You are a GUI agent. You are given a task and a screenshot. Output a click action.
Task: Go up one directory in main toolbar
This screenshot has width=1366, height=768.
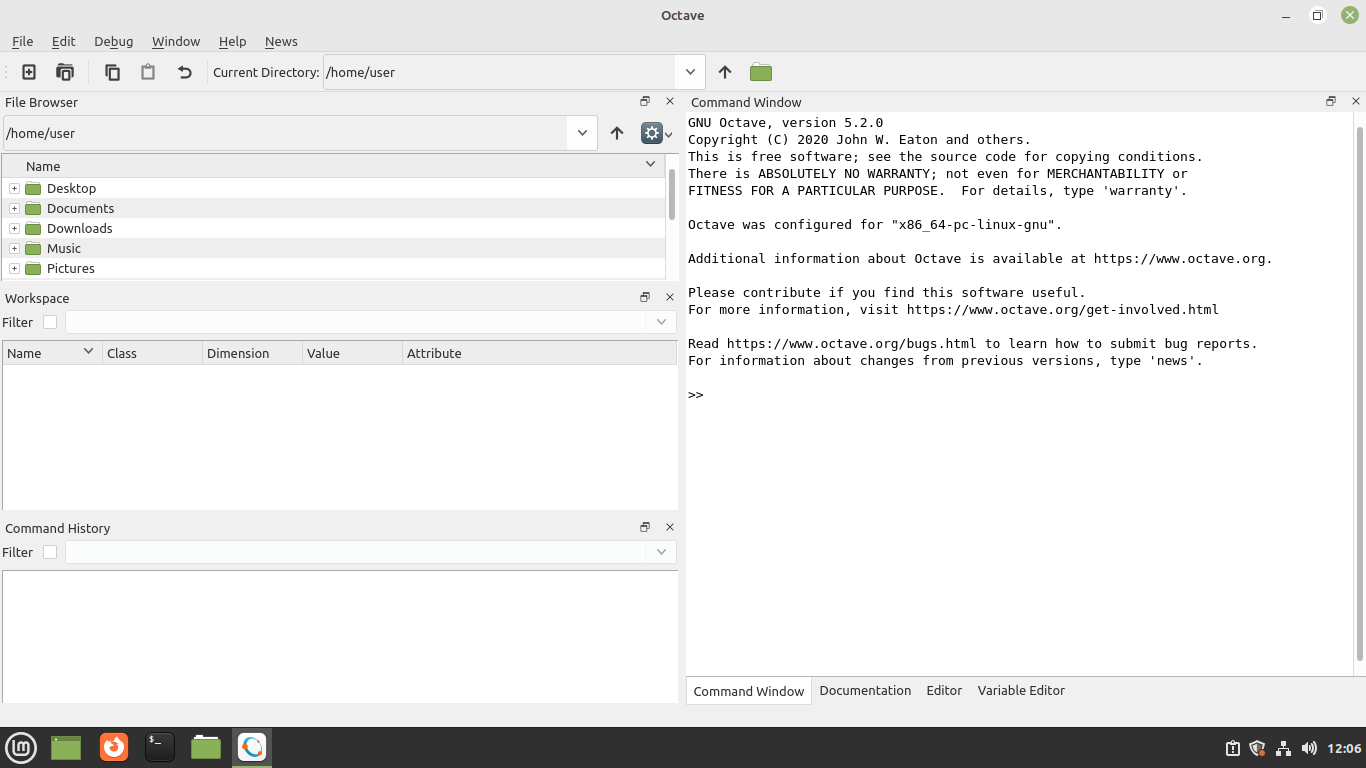(x=725, y=72)
